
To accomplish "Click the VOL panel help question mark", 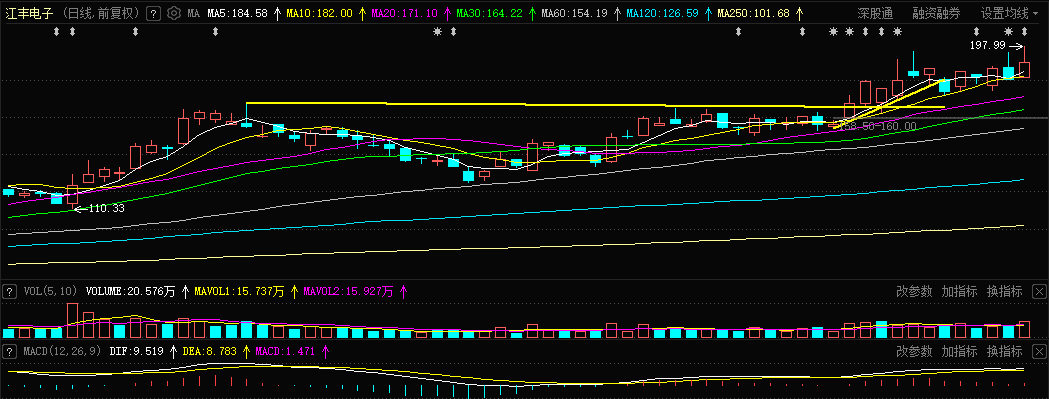I will (x=9, y=291).
